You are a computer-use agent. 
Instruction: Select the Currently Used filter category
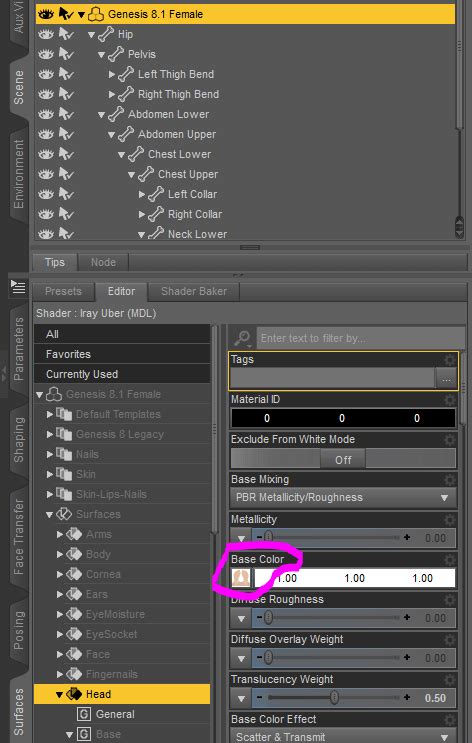tap(122, 374)
